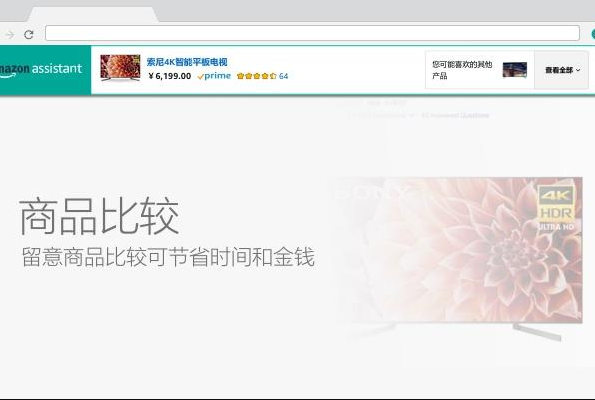Screen dimensions: 595x400
Task: Click into the browser address bar
Action: (312, 33)
